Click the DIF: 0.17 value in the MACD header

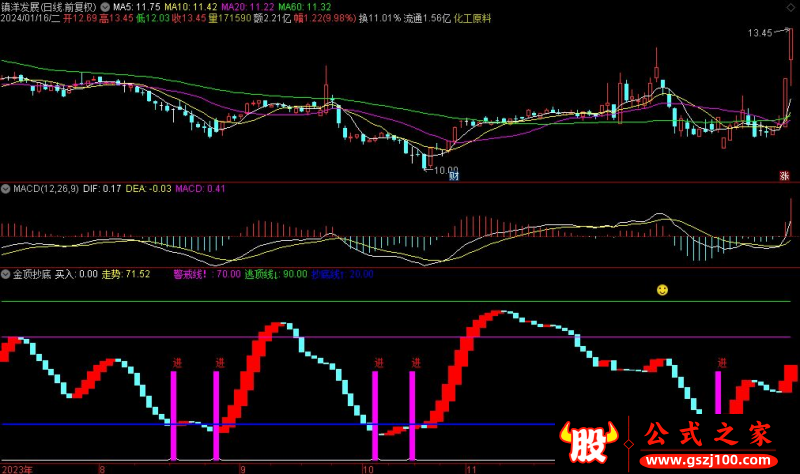pyautogui.click(x=102, y=189)
